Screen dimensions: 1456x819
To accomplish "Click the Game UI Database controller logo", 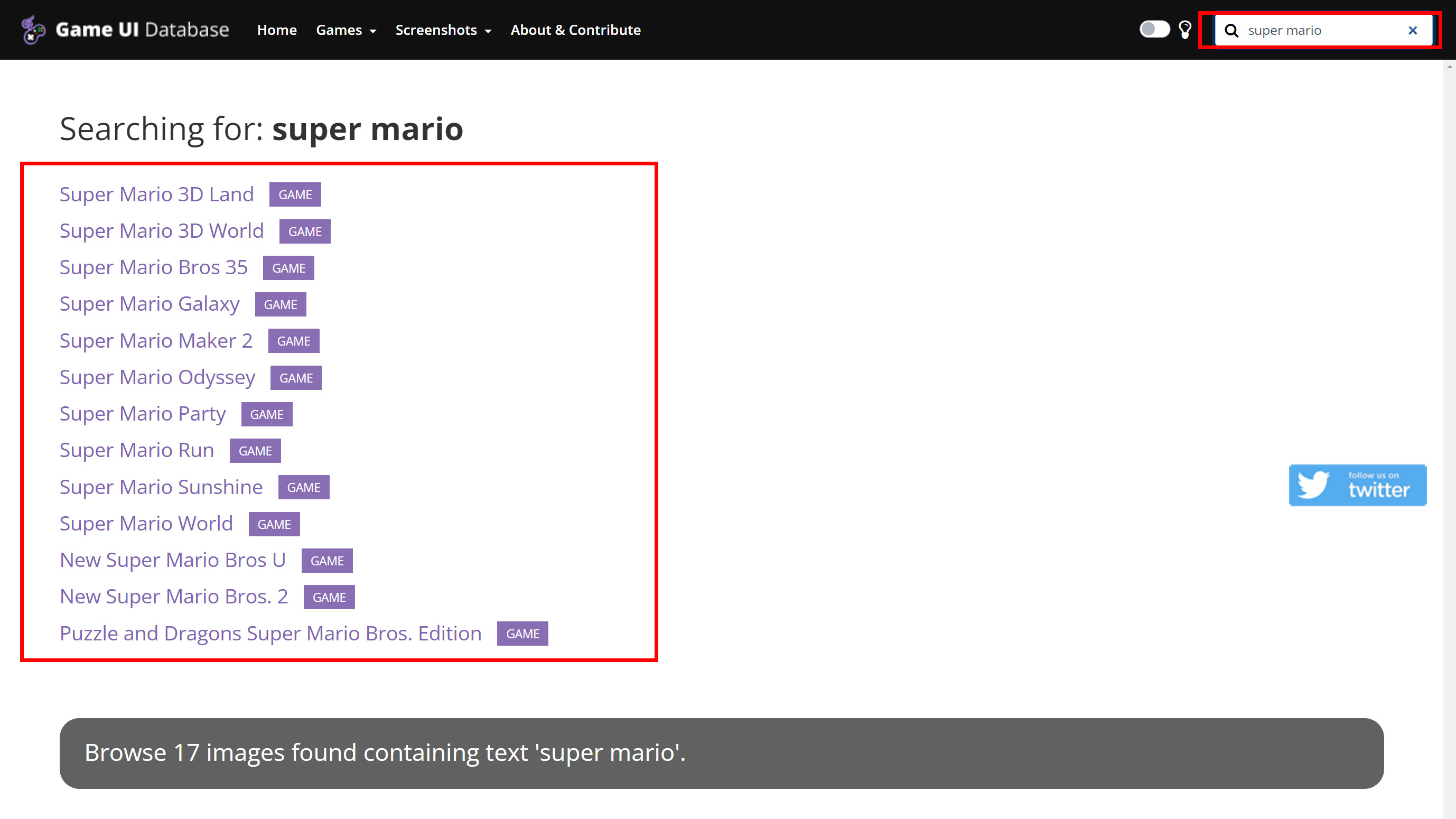I will pyautogui.click(x=33, y=30).
